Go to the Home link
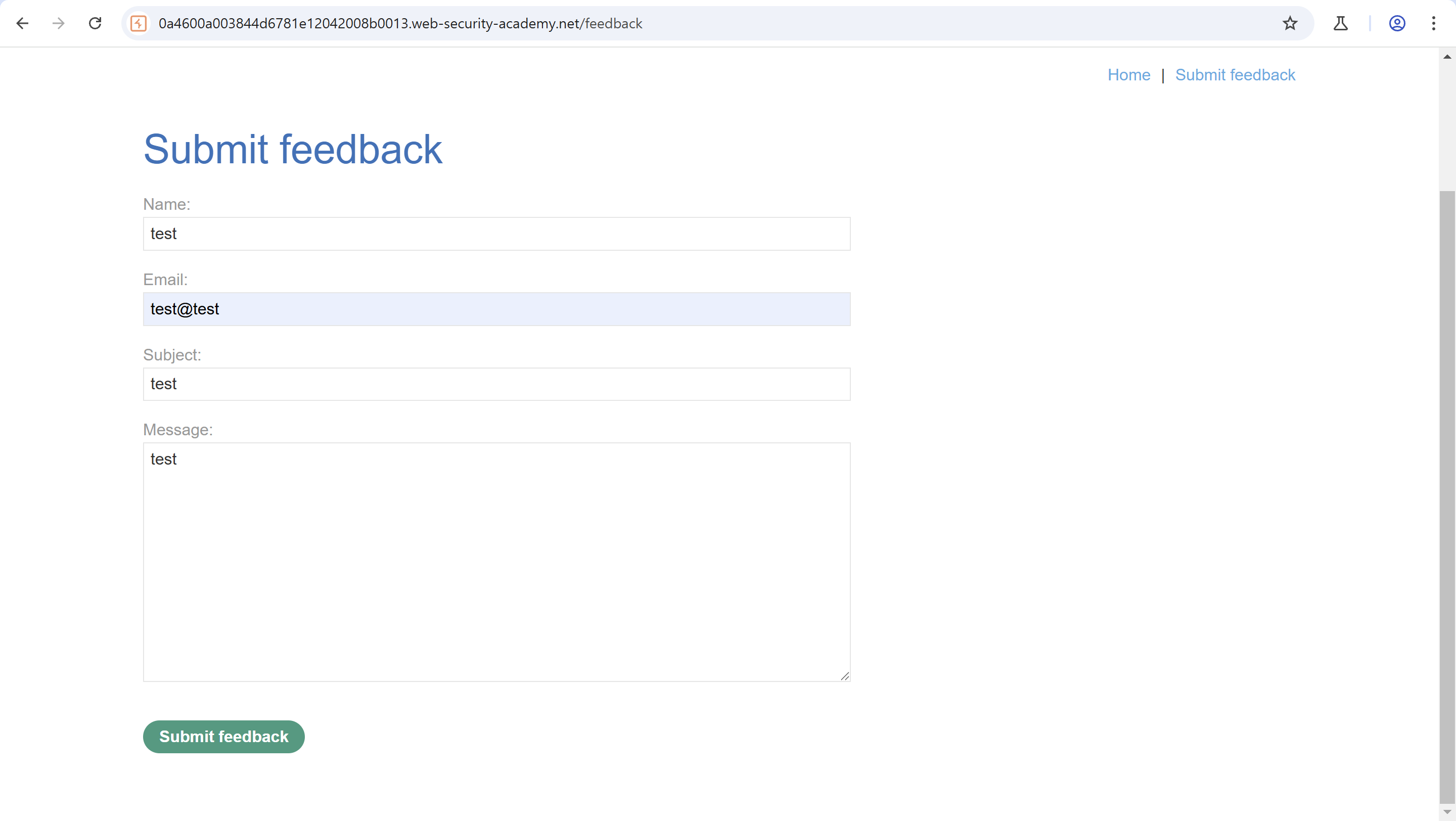Screen dimensions: 1456x821 click(1129, 75)
